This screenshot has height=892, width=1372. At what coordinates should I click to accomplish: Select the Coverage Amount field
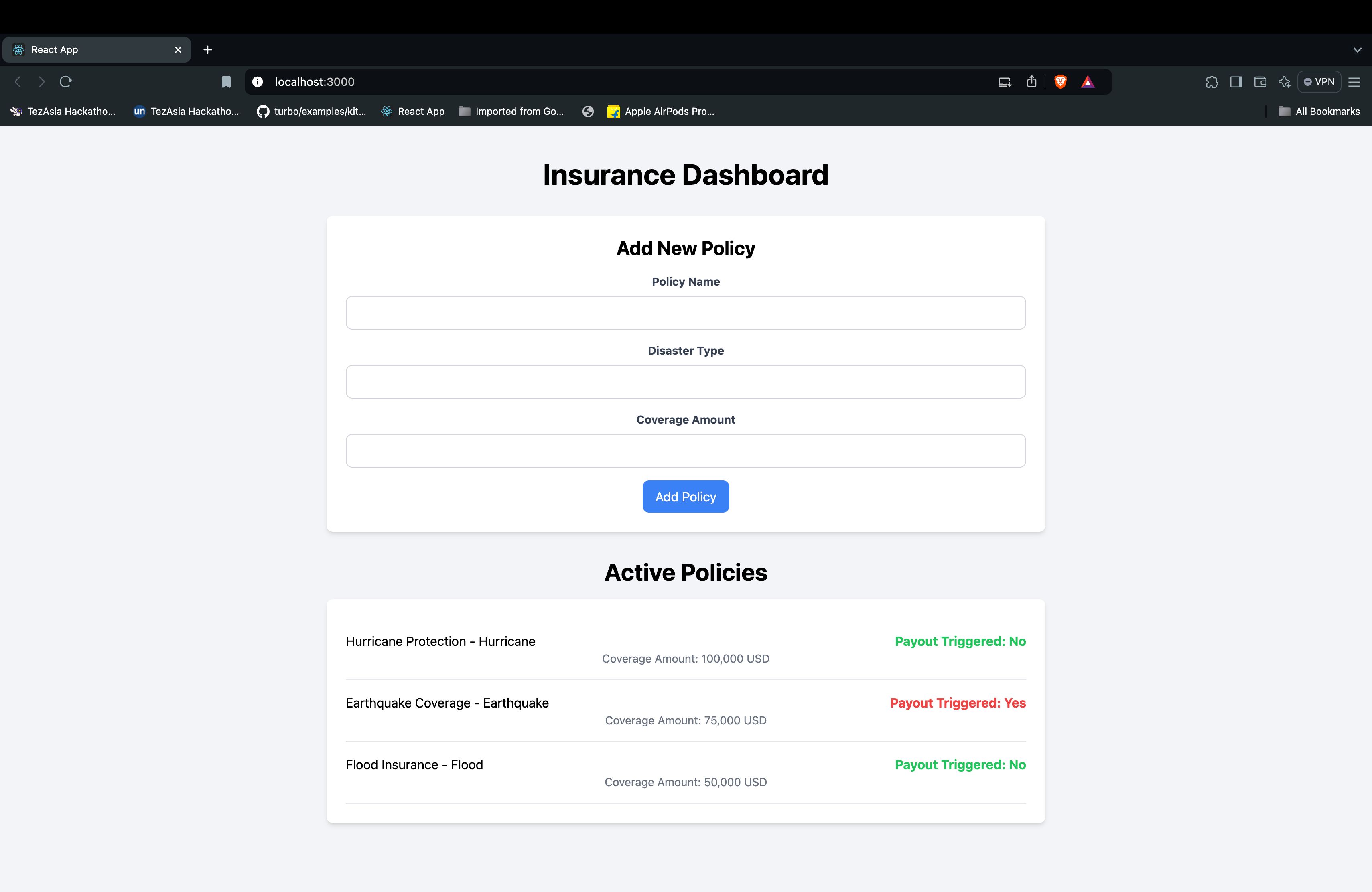[686, 450]
